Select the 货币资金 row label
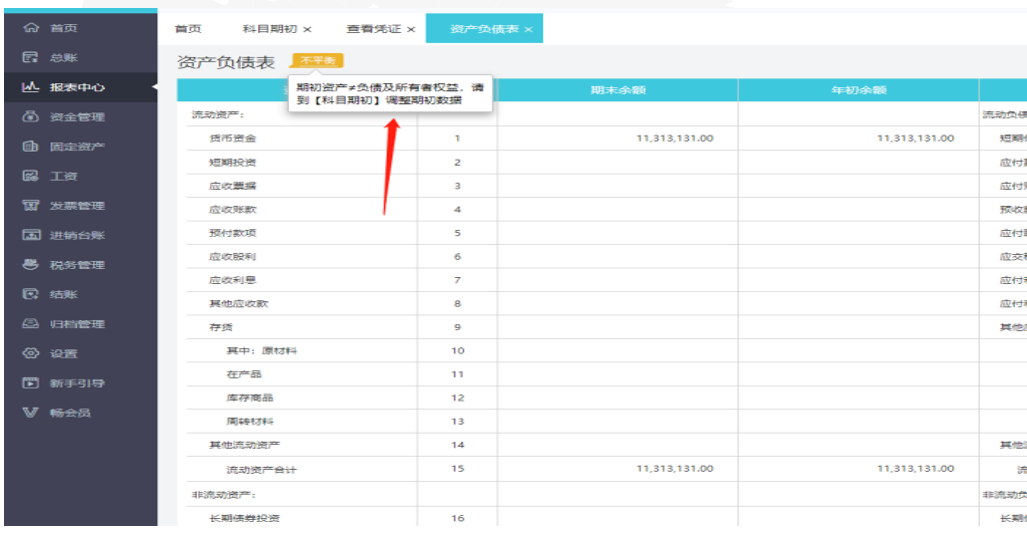The width and height of the screenshot is (1027, 540). pyautogui.click(x=233, y=138)
